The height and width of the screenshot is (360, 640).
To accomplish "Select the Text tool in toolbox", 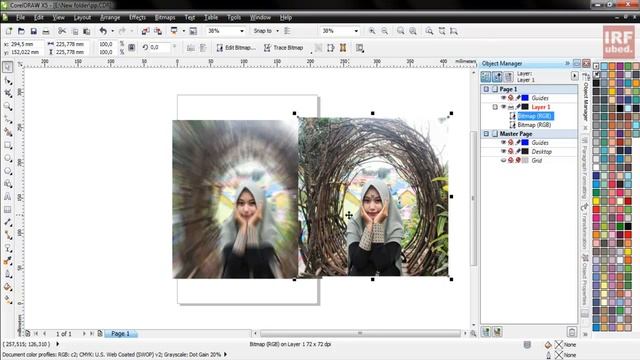I will point(7,197).
